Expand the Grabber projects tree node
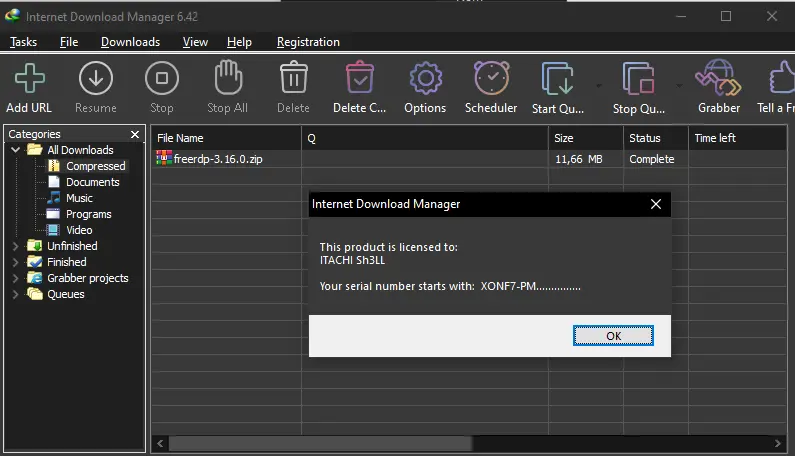 pyautogui.click(x=15, y=278)
